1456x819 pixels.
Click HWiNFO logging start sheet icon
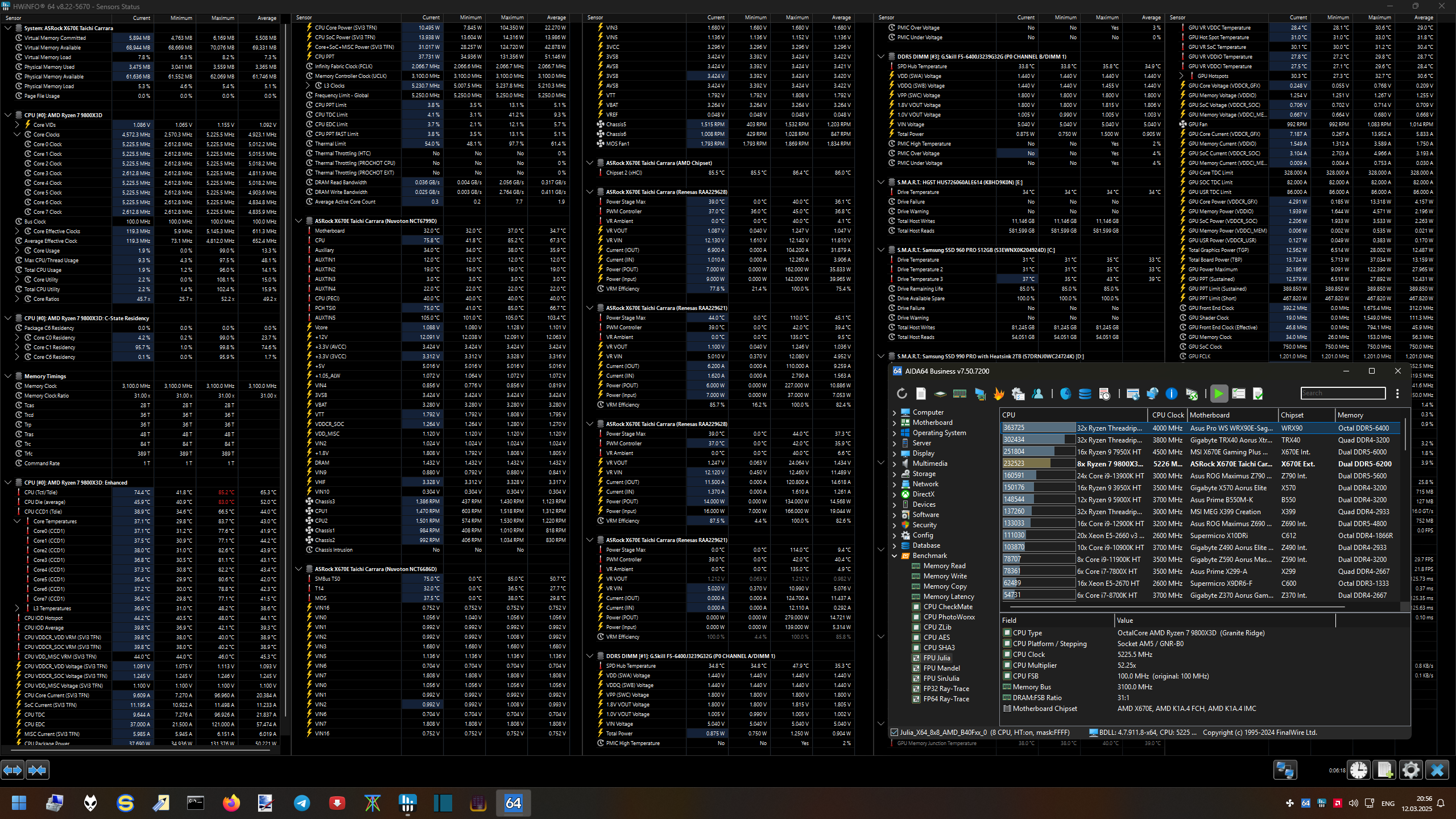click(1384, 770)
